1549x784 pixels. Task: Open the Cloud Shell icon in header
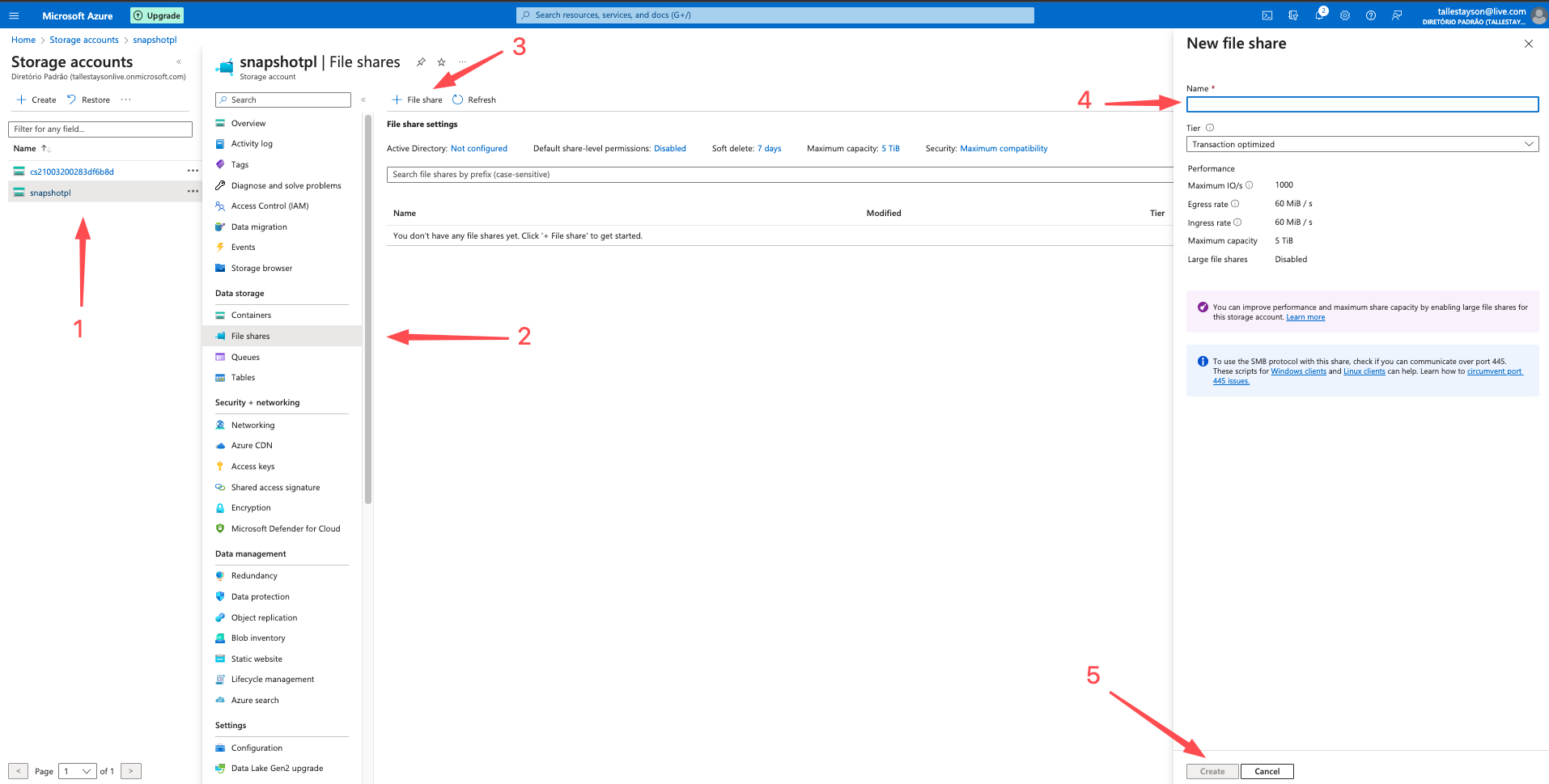pyautogui.click(x=1267, y=15)
